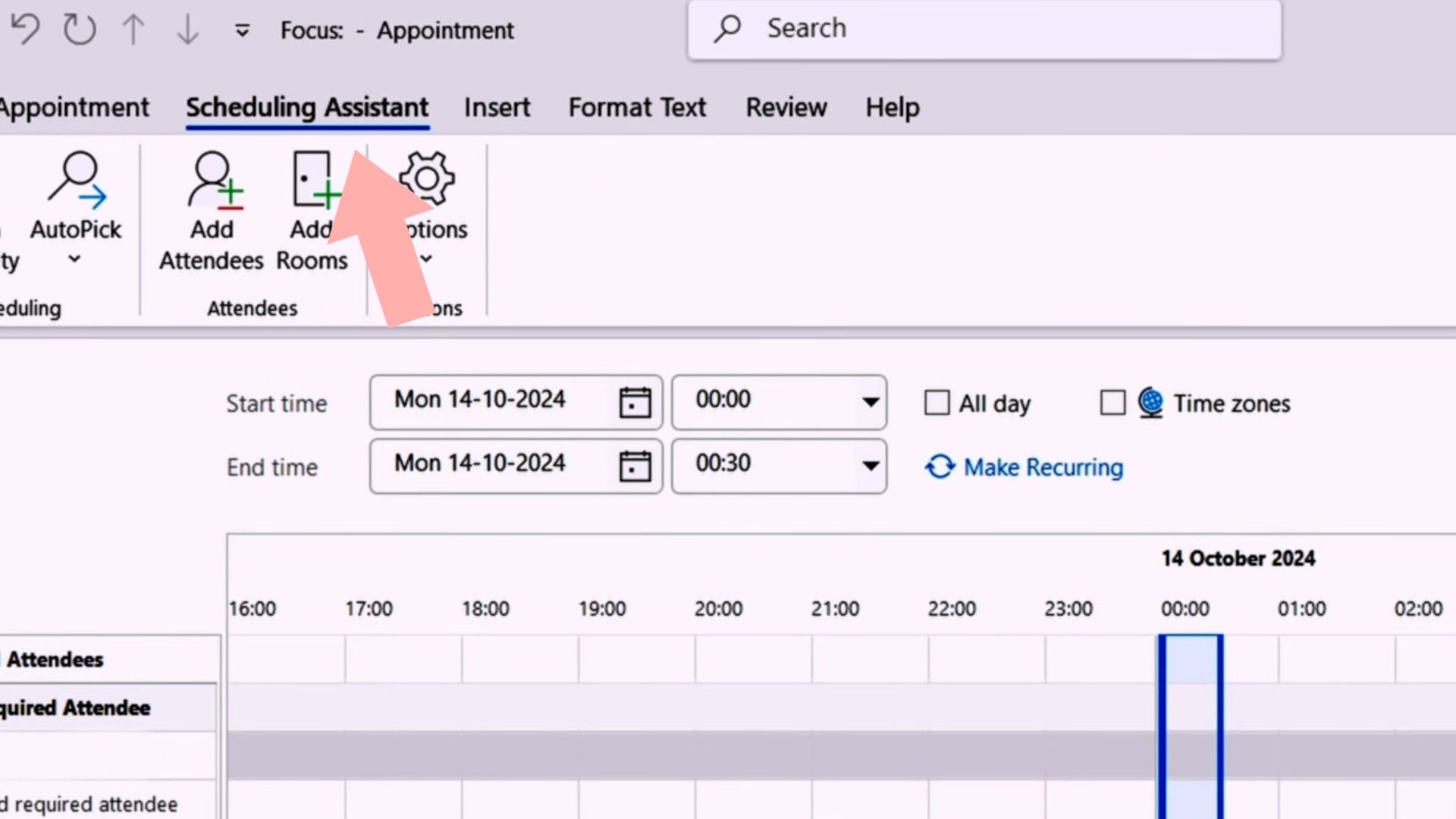1456x819 pixels.
Task: Click Add Attendees button
Action: [x=212, y=212]
